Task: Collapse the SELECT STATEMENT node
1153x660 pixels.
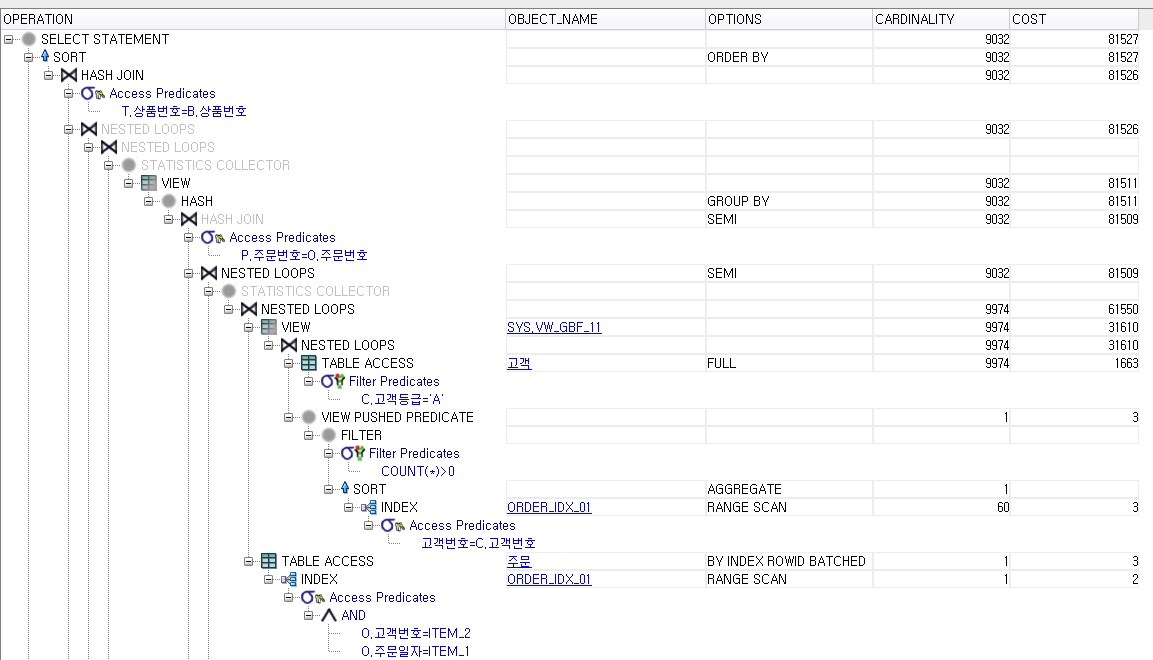Action: coord(9,39)
